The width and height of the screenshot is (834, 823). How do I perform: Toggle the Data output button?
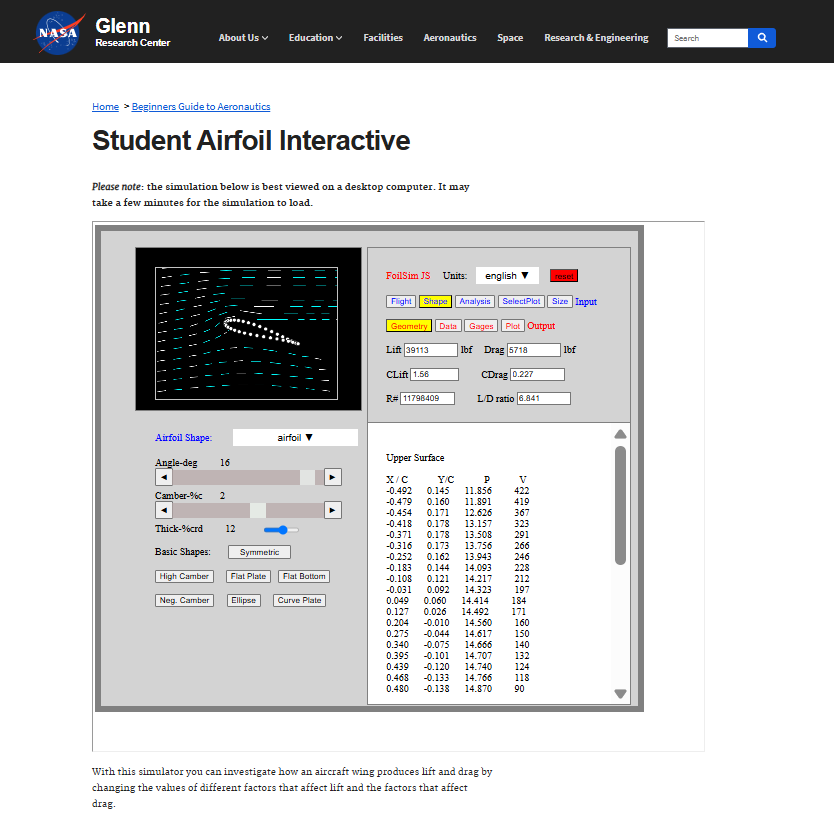tap(448, 326)
